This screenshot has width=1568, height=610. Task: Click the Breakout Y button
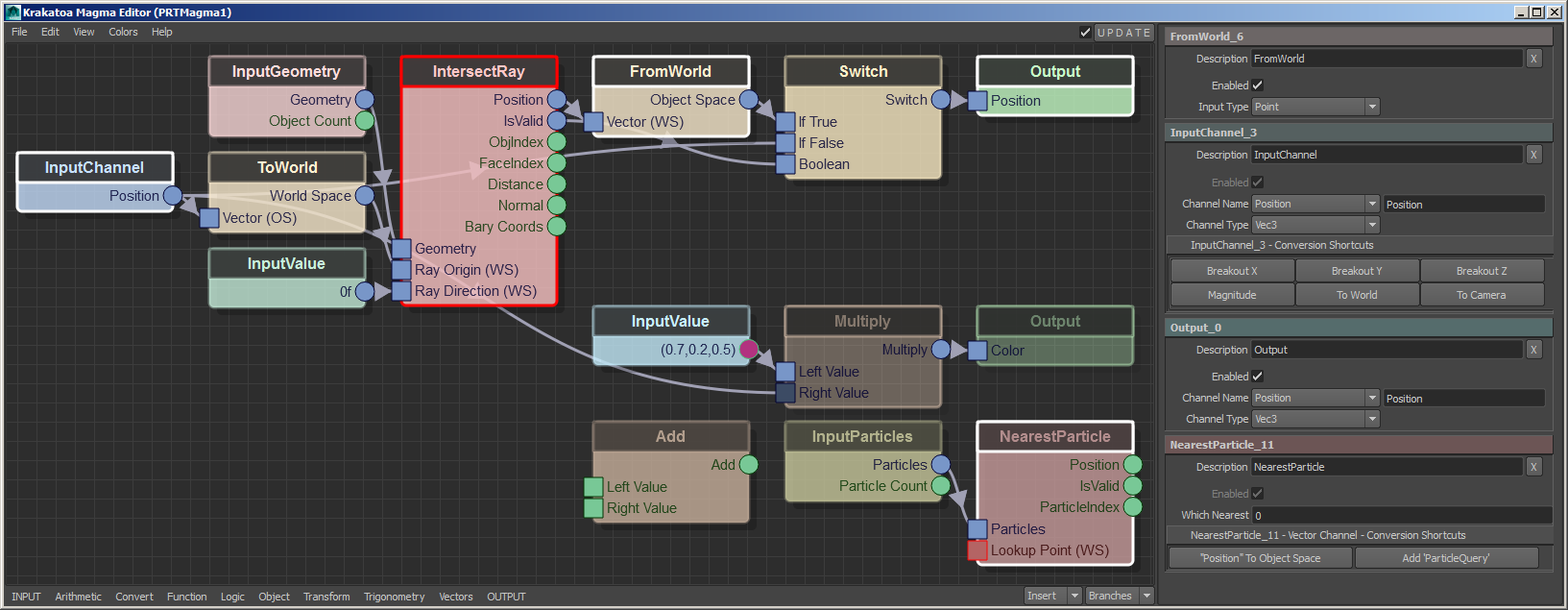click(1357, 271)
